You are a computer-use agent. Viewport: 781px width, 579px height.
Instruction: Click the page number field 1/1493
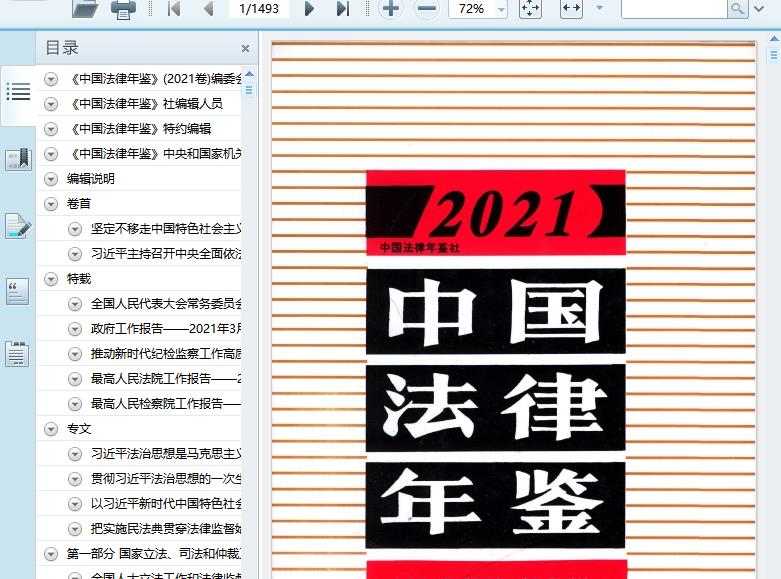[x=259, y=8]
